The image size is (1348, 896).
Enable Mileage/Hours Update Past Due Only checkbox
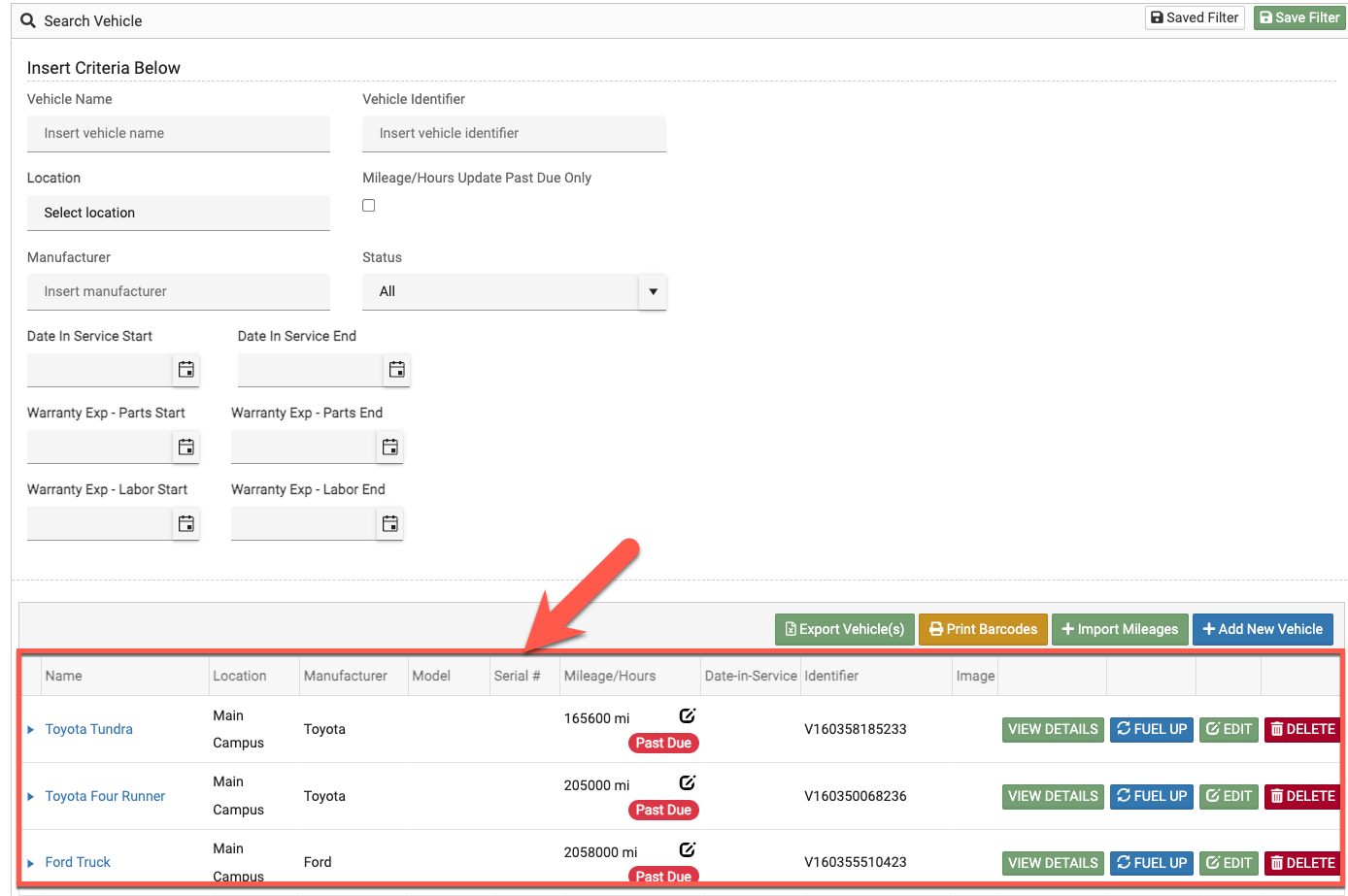(369, 206)
